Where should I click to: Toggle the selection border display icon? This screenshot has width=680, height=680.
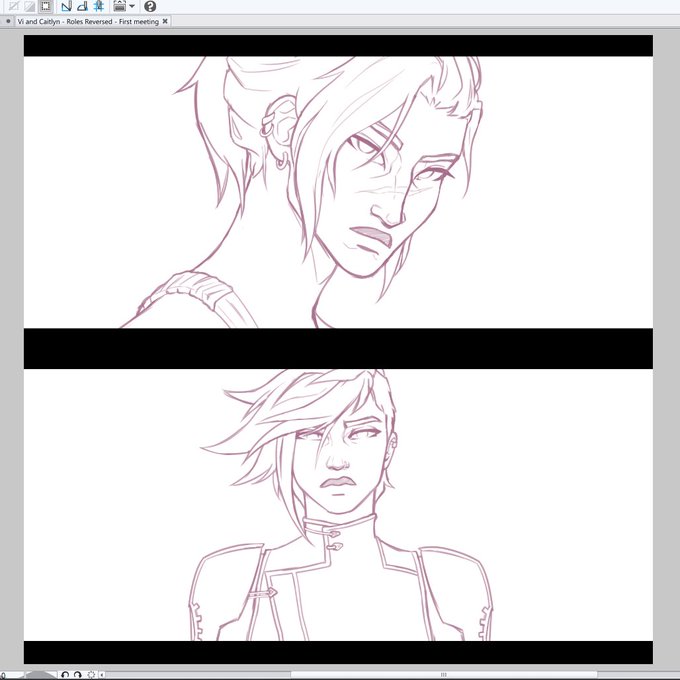46,6
